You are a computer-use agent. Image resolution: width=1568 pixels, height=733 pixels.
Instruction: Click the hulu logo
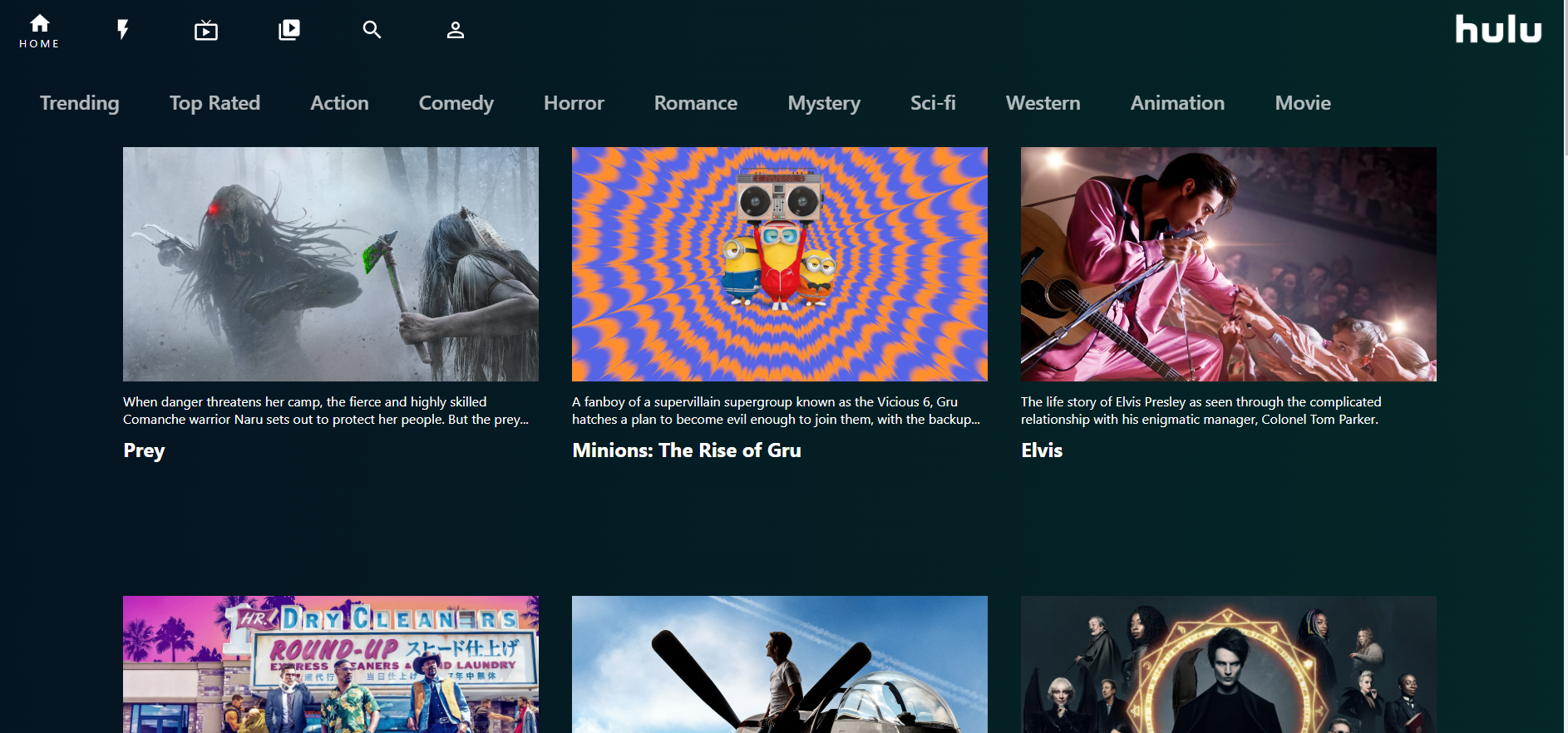[1498, 29]
